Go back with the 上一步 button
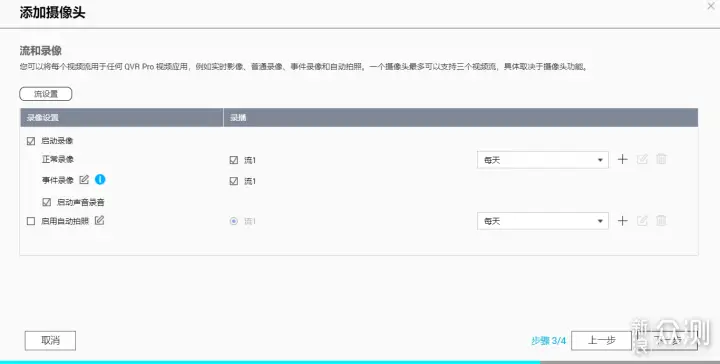The height and width of the screenshot is (364, 720). point(602,341)
